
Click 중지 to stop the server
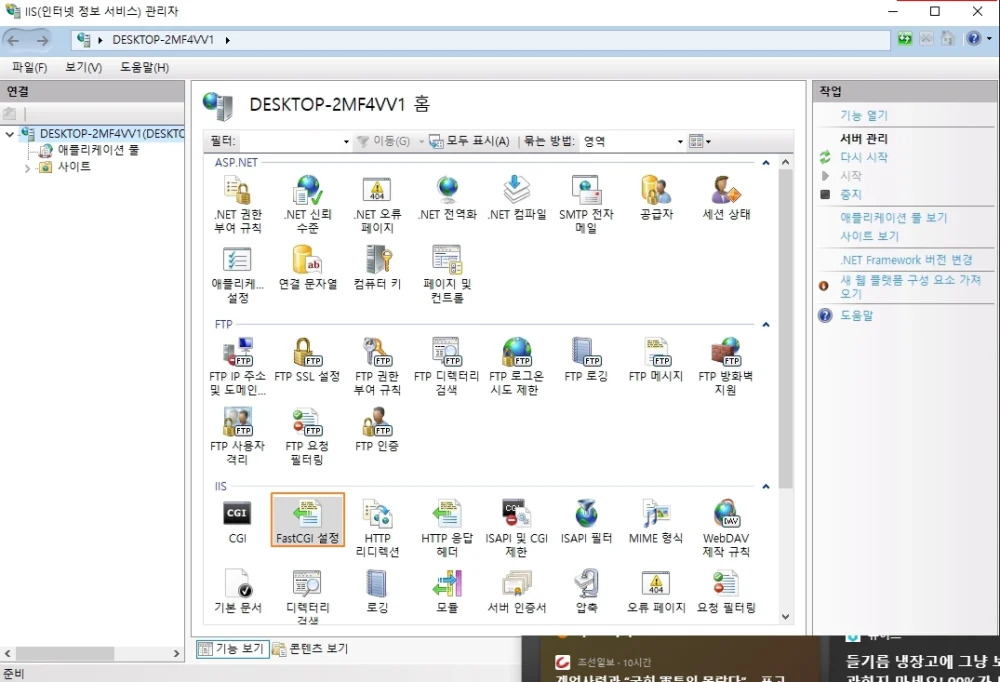coord(851,194)
